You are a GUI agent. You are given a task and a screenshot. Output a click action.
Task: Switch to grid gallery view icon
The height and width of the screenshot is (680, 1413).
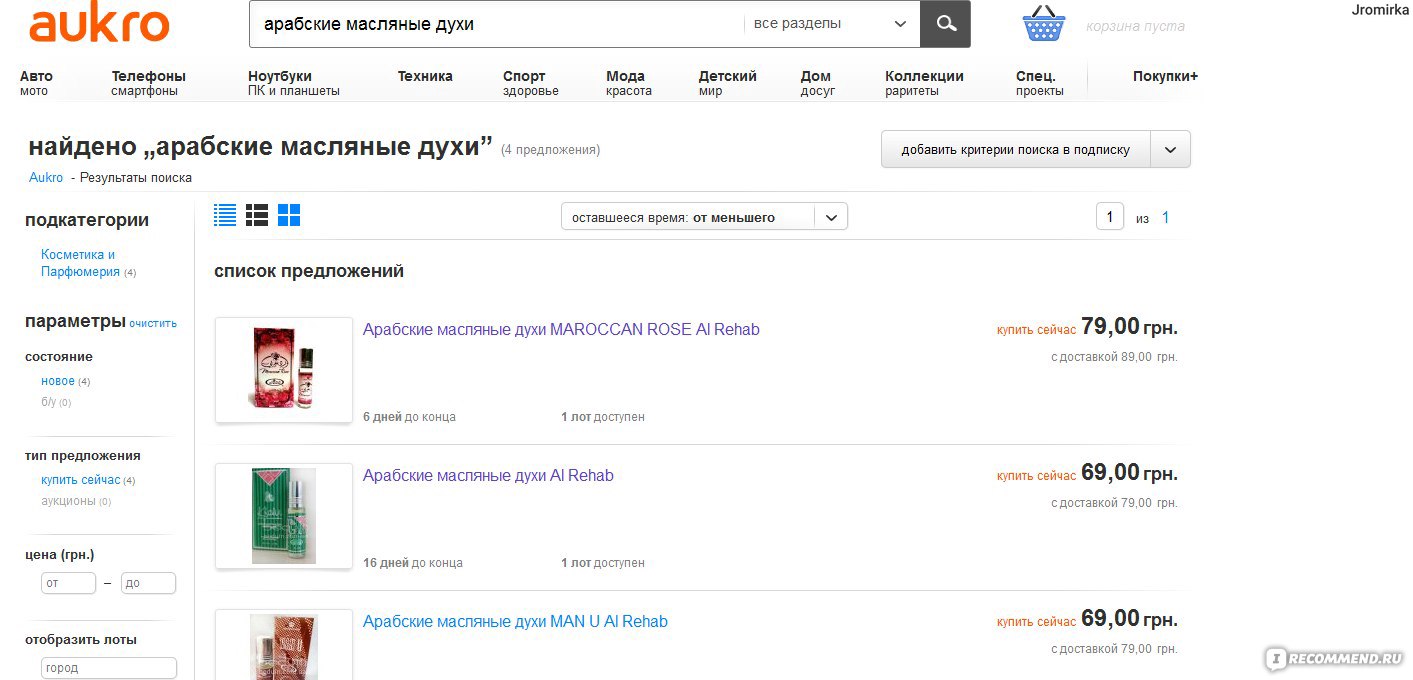[x=289, y=215]
